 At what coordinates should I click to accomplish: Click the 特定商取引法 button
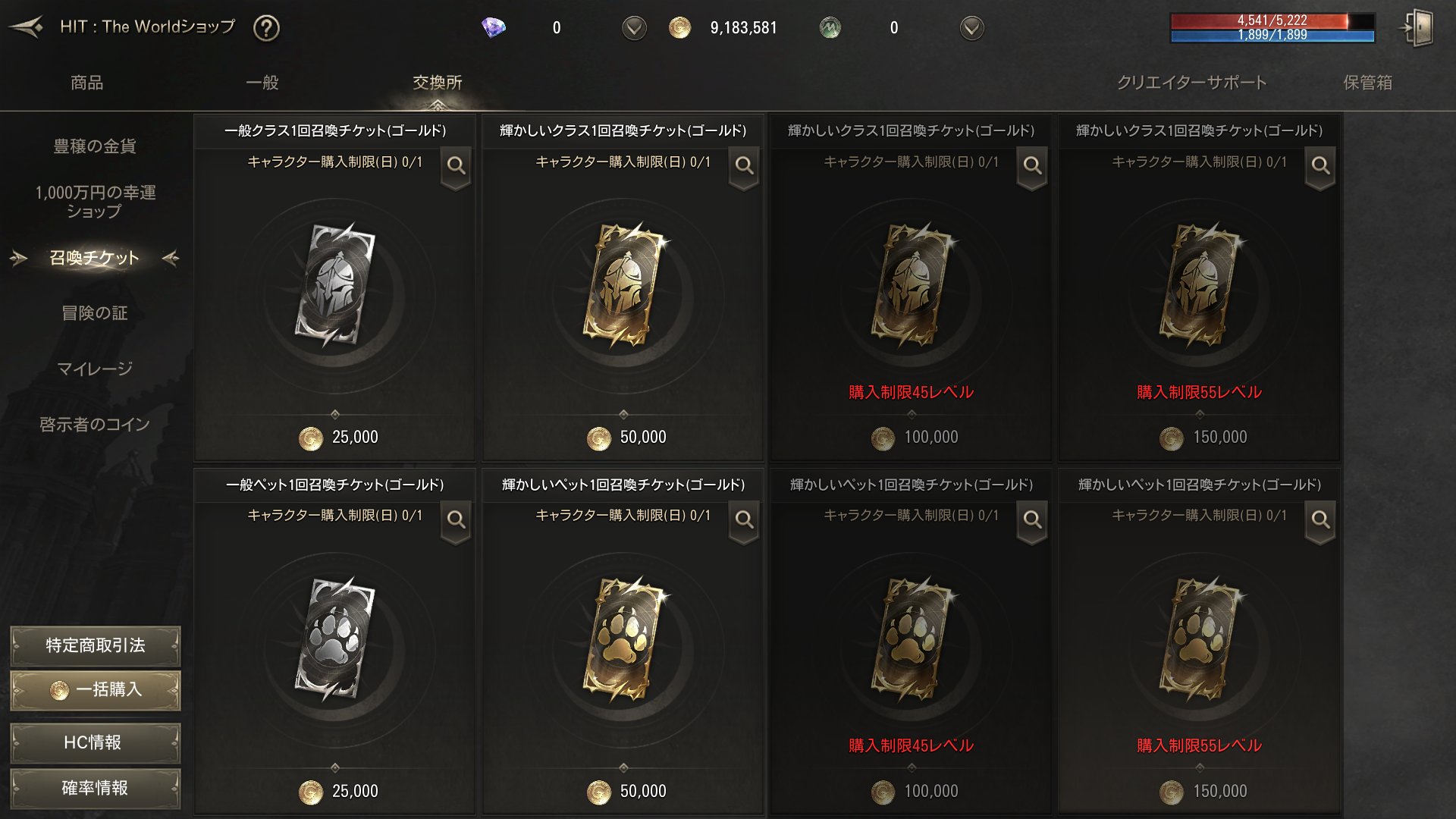(96, 645)
